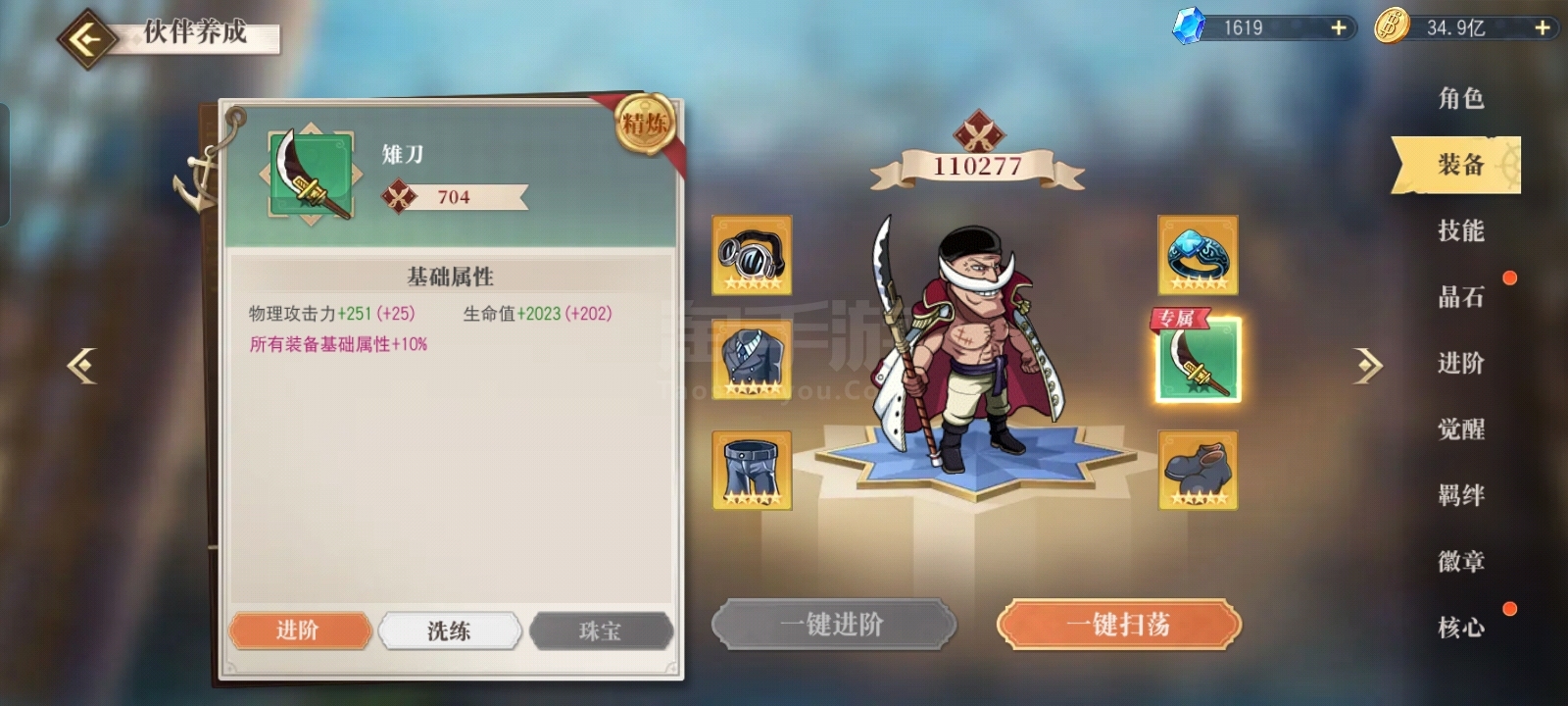Tap the back arrow beside 伙伴养成
The width and height of the screenshot is (1568, 706).
click(x=87, y=39)
